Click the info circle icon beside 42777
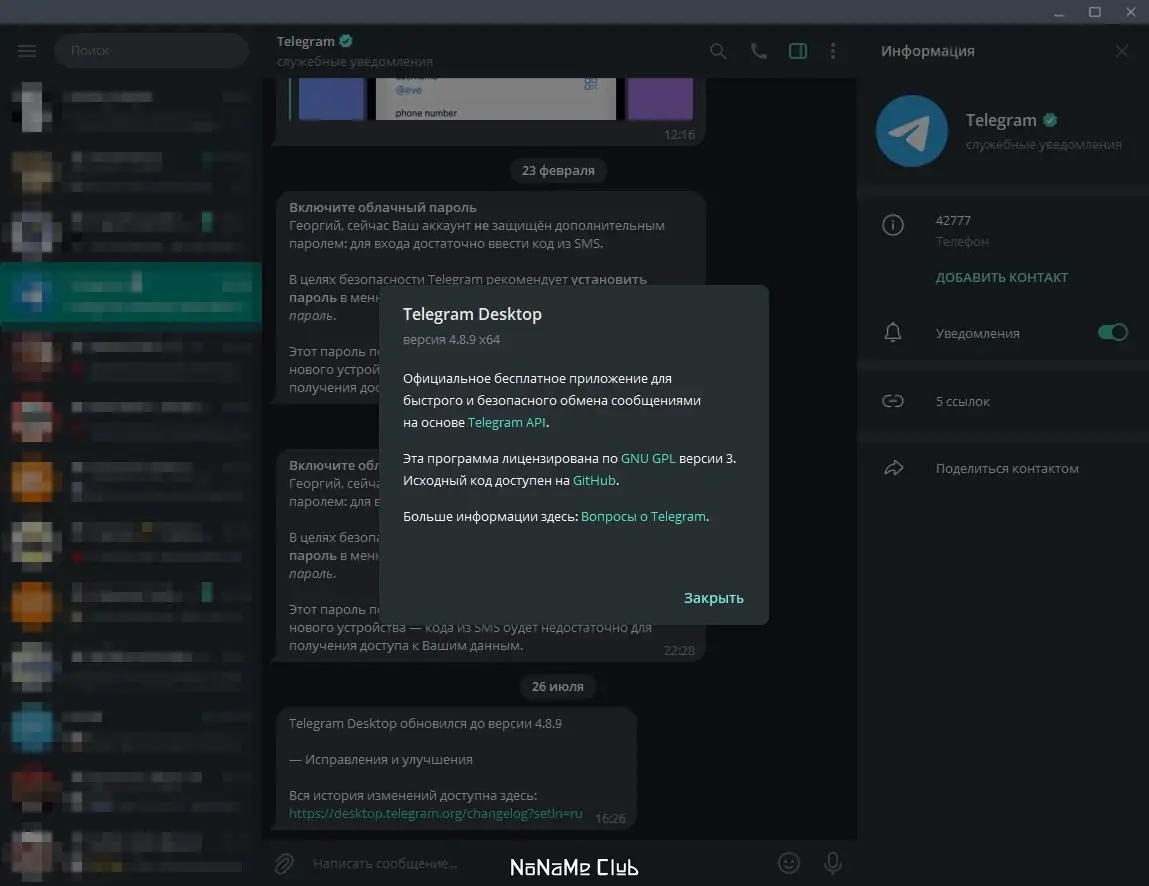 point(893,225)
